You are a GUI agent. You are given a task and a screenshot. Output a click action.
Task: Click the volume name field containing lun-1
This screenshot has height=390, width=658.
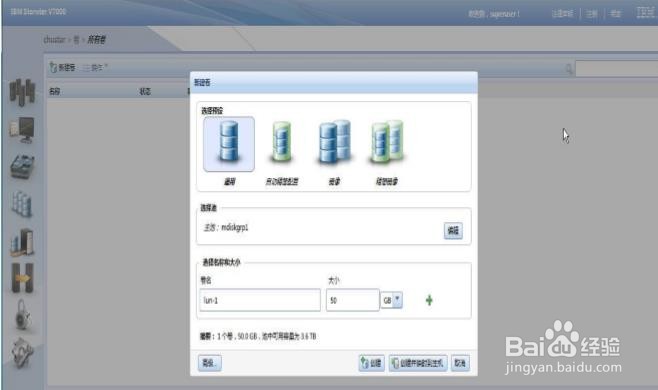tap(260, 300)
